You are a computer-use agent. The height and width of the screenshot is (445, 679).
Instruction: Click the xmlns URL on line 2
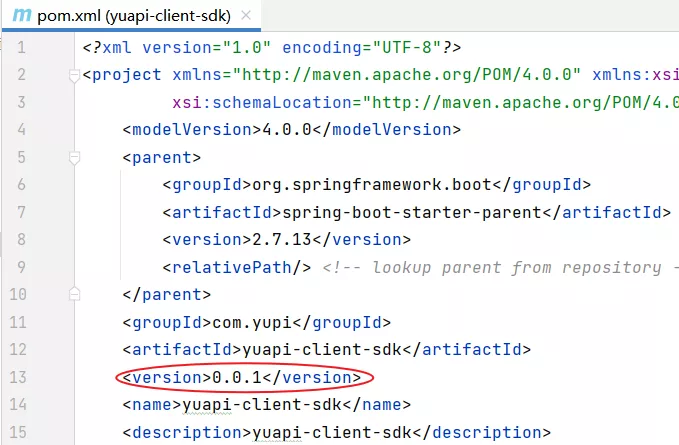tap(407, 75)
